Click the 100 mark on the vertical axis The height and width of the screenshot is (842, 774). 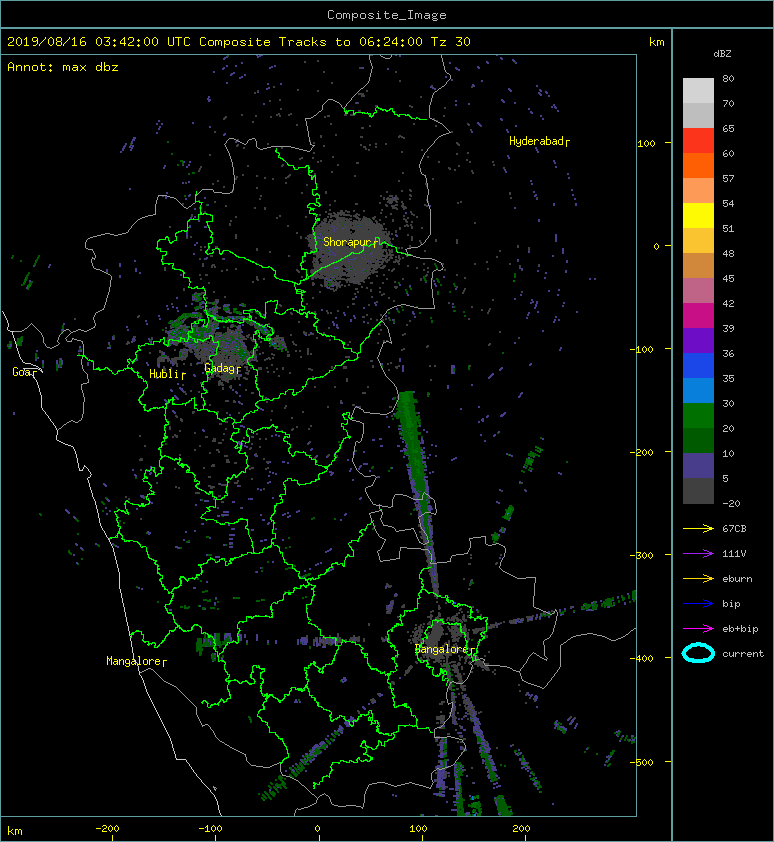(x=646, y=143)
